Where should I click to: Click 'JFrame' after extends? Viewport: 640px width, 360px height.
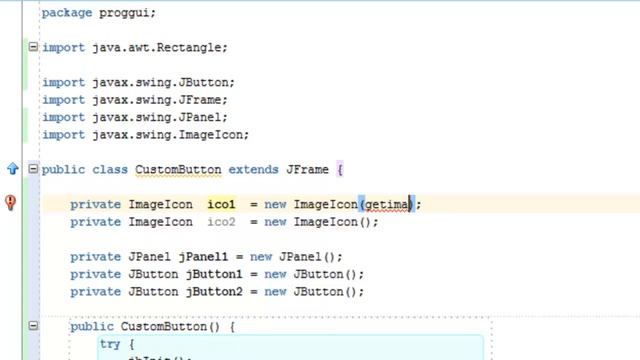point(307,170)
